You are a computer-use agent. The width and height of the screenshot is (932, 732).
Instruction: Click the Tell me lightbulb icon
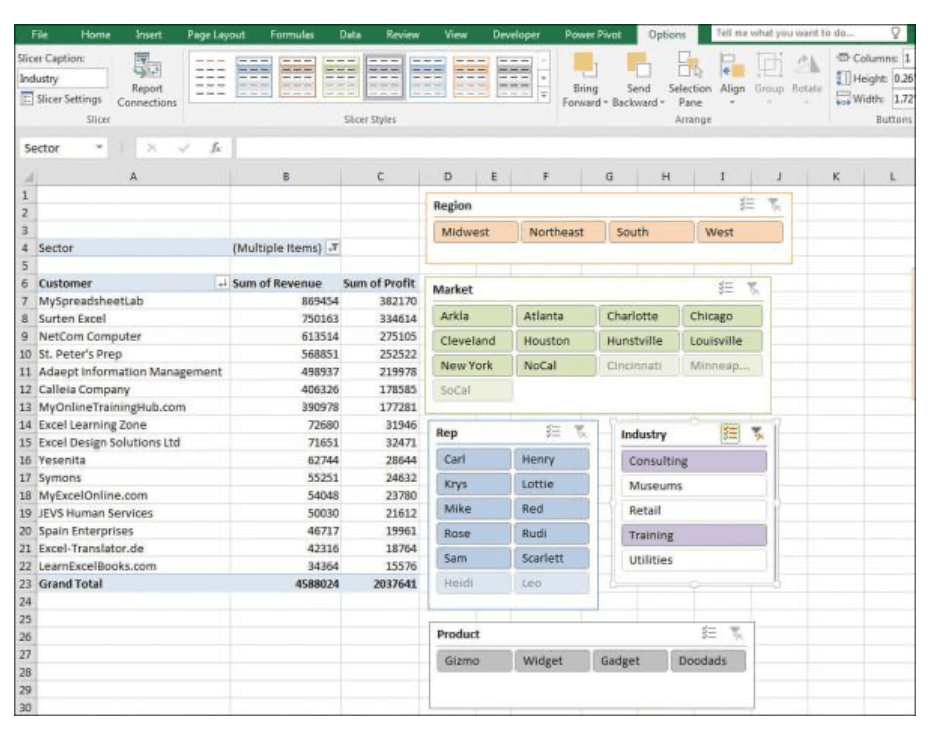click(x=896, y=33)
